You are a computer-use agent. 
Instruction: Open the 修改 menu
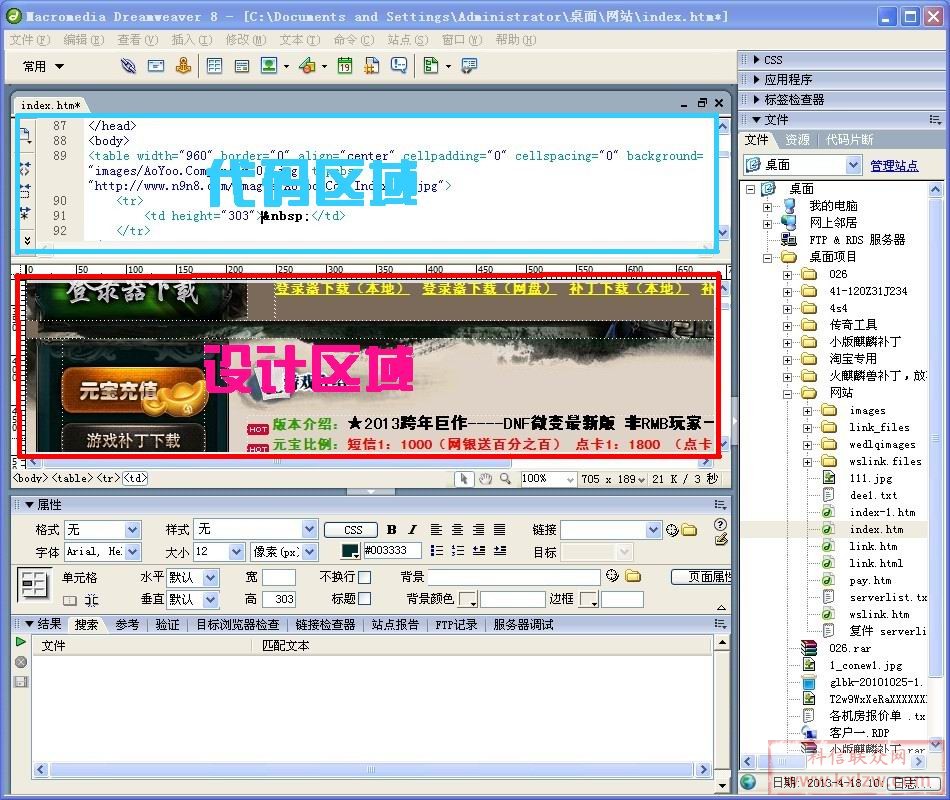pos(245,40)
